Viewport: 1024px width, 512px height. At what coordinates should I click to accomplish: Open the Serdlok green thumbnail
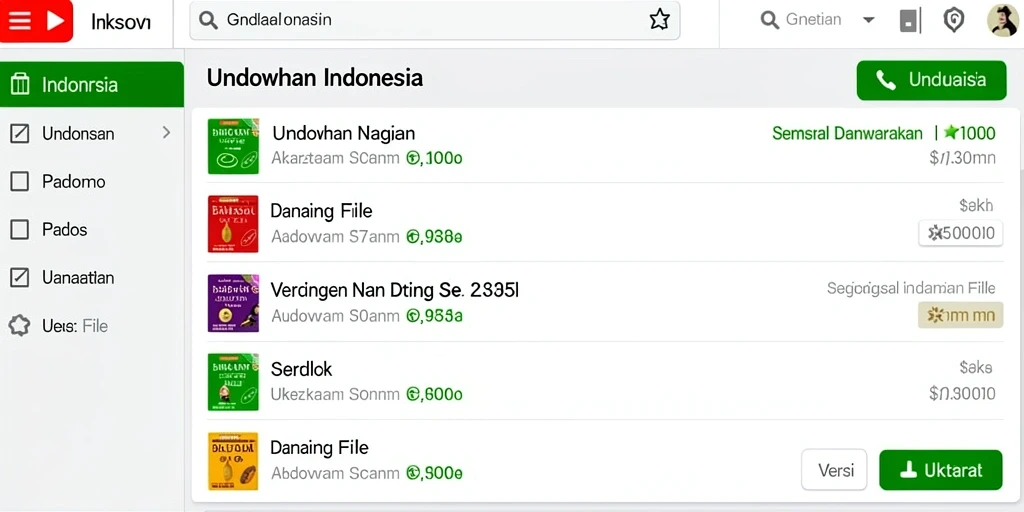coord(233,382)
